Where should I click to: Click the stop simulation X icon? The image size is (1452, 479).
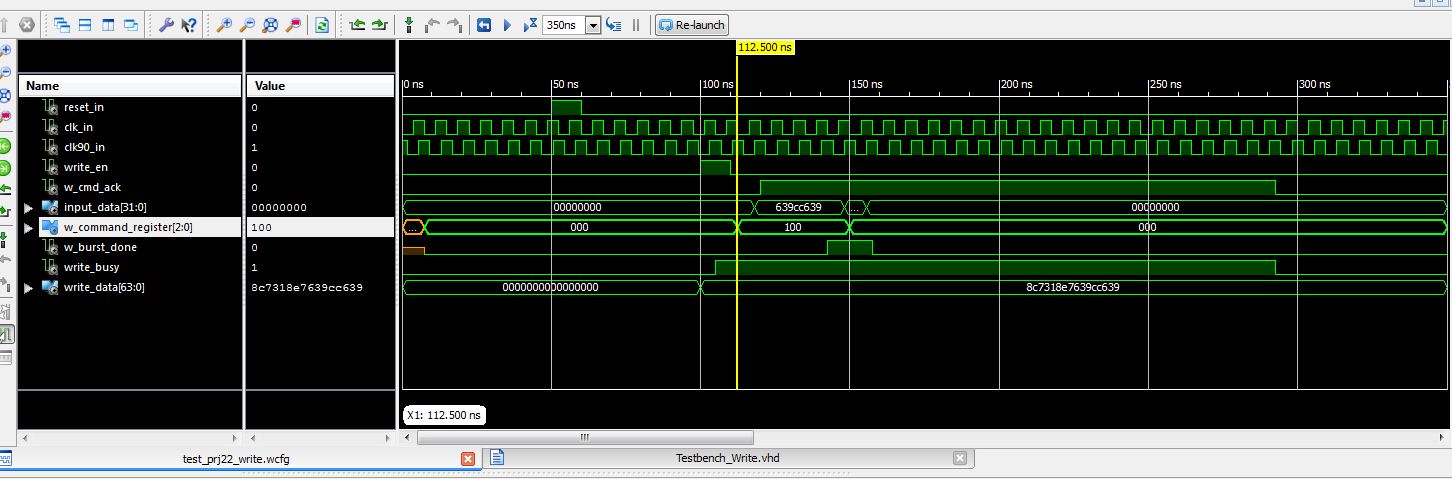click(x=27, y=24)
